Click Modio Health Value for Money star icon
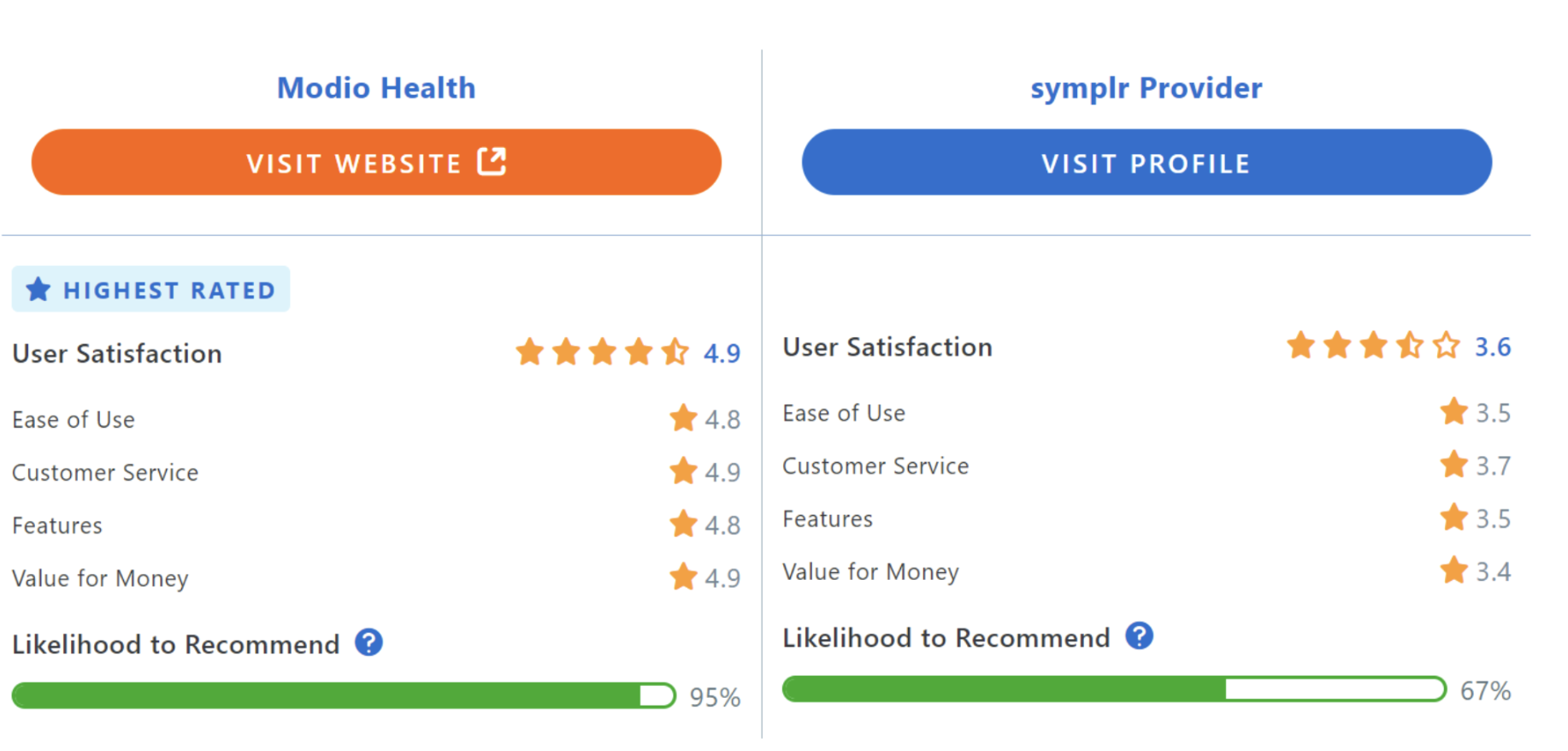 click(x=683, y=577)
